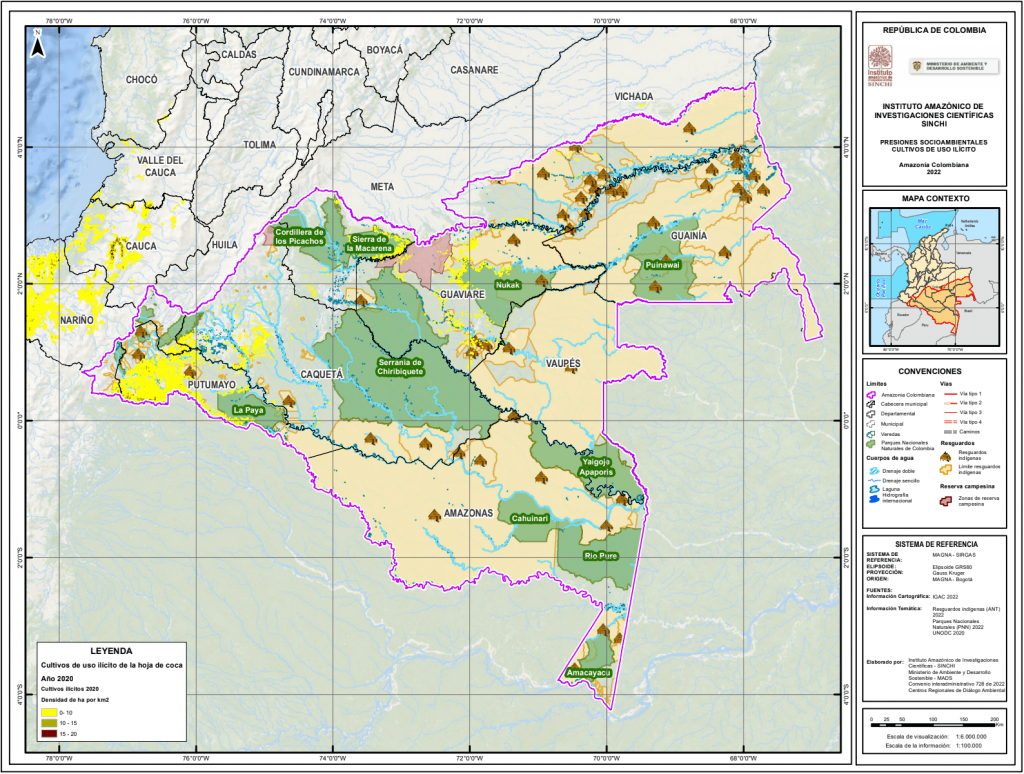
Task: Click the HUILA department label
Action: pos(225,245)
